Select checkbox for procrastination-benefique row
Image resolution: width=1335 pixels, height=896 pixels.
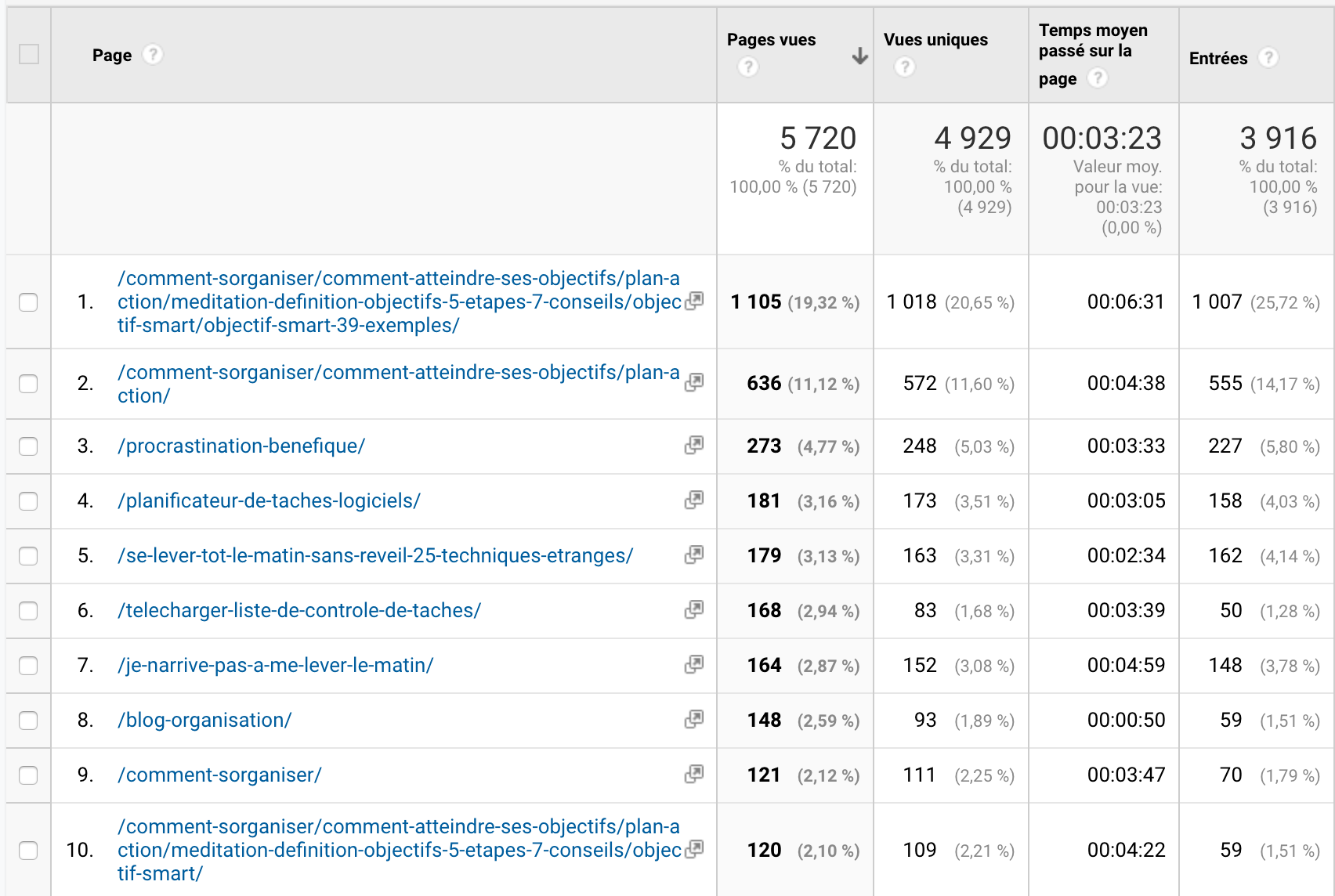click(28, 446)
